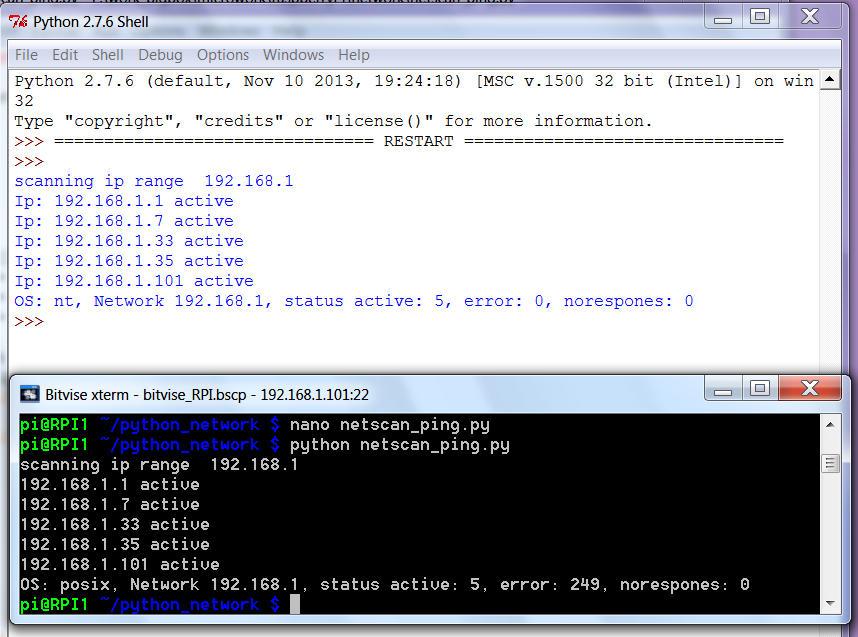Click the last >>> prompt in Python Shell
The width and height of the screenshot is (858, 637).
coord(29,321)
